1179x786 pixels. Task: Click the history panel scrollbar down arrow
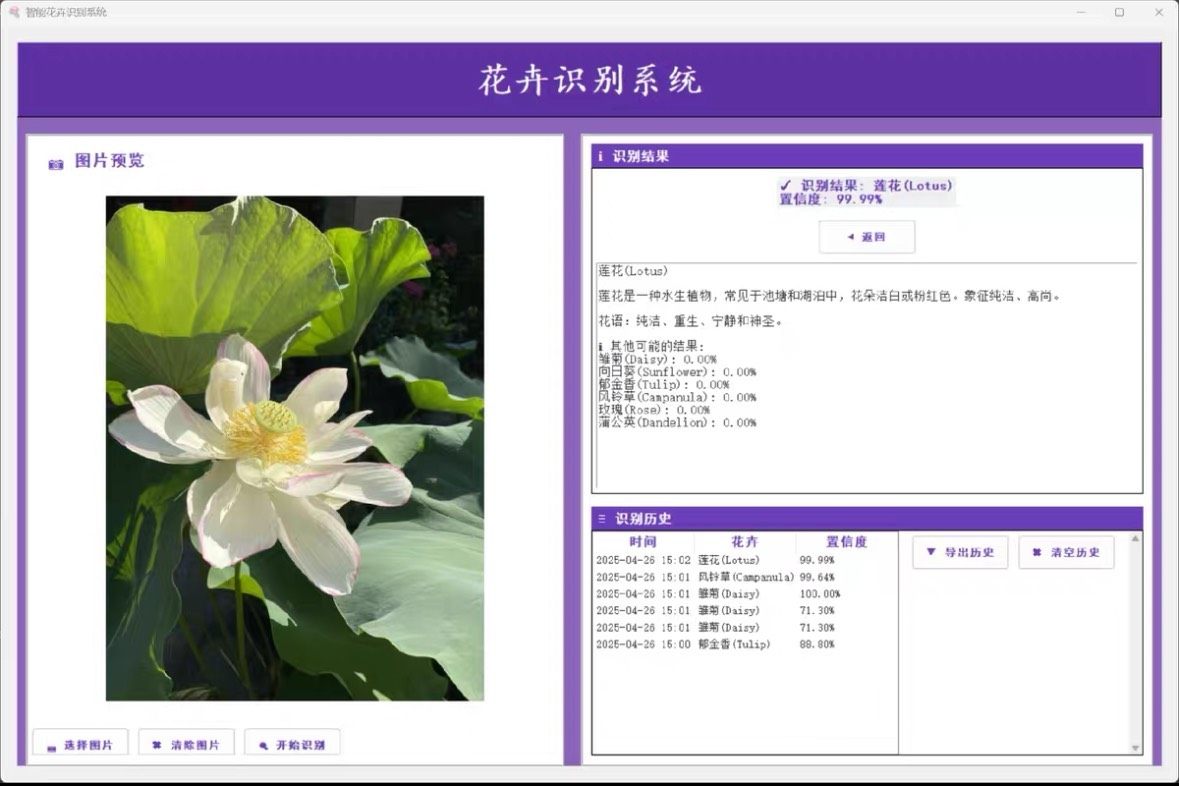coord(1135,748)
